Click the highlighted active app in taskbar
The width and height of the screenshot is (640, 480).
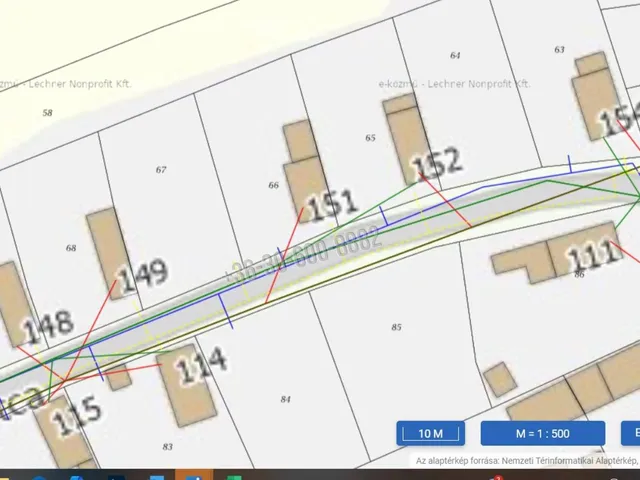point(191,474)
